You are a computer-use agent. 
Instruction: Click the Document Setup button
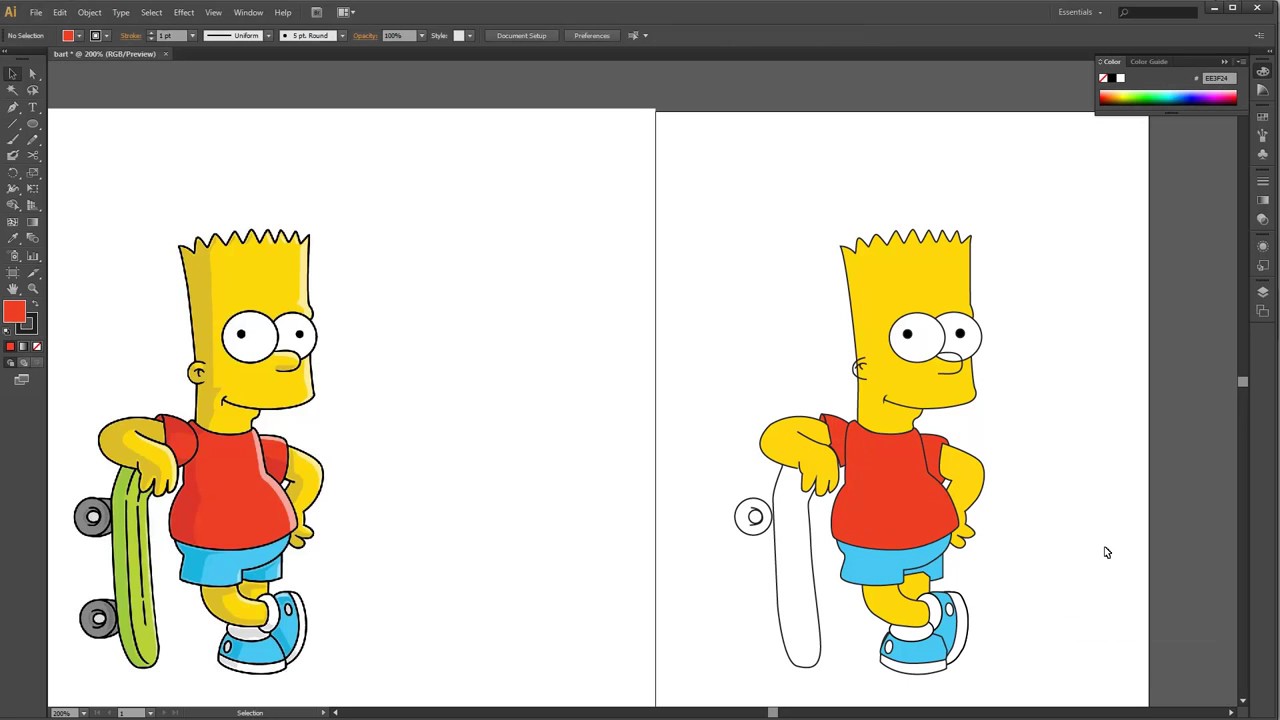click(x=521, y=35)
